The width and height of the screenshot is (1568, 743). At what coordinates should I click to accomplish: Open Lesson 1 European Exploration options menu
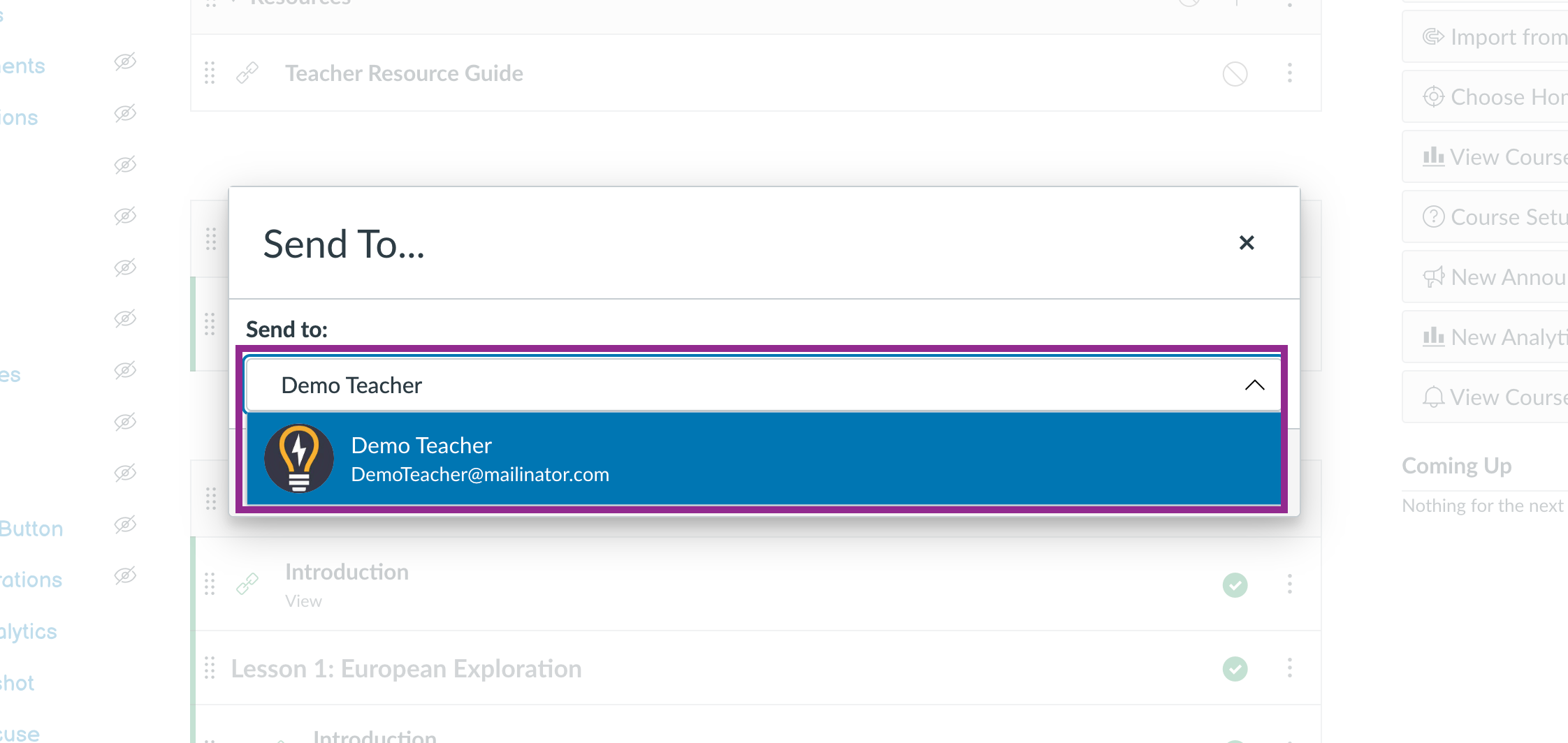[1290, 668]
